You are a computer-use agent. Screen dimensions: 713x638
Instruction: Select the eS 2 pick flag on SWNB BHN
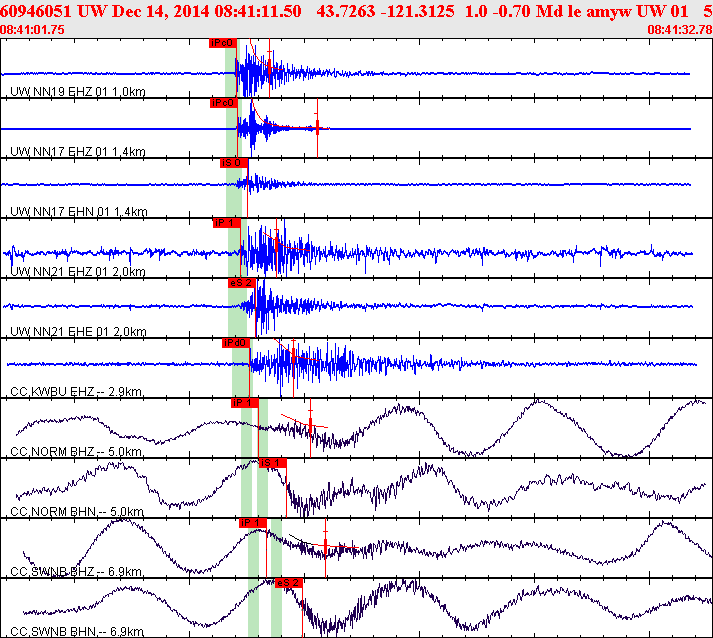pyautogui.click(x=289, y=583)
